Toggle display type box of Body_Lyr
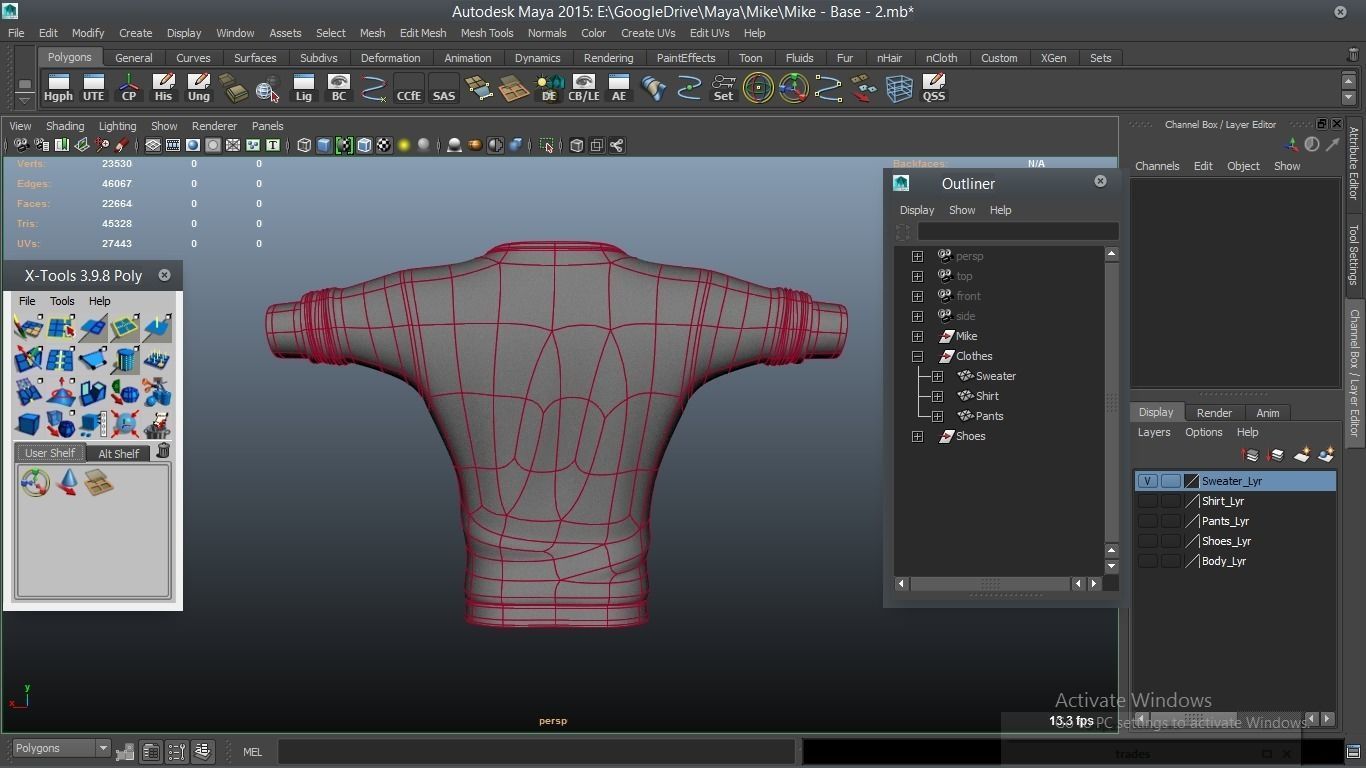 (1170, 561)
